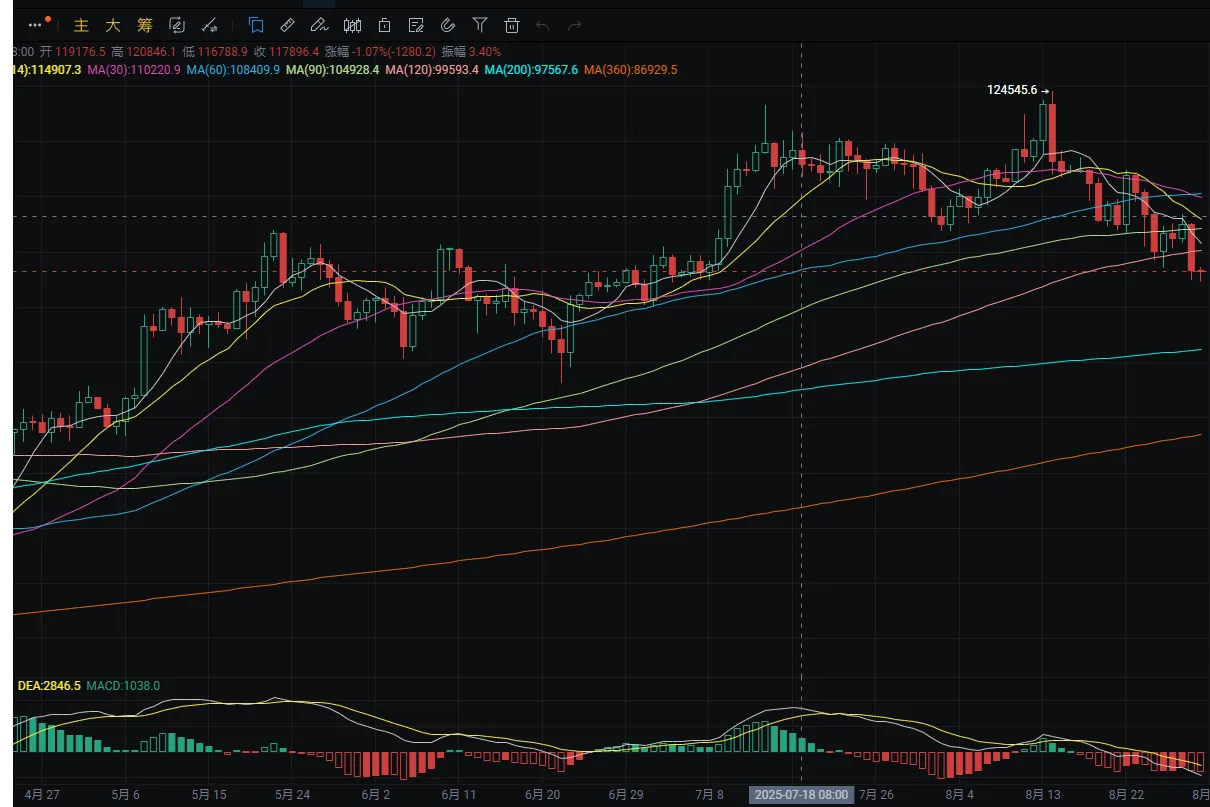Click the 4月27 date axis label
This screenshot has width=1210, height=807.
point(42,795)
